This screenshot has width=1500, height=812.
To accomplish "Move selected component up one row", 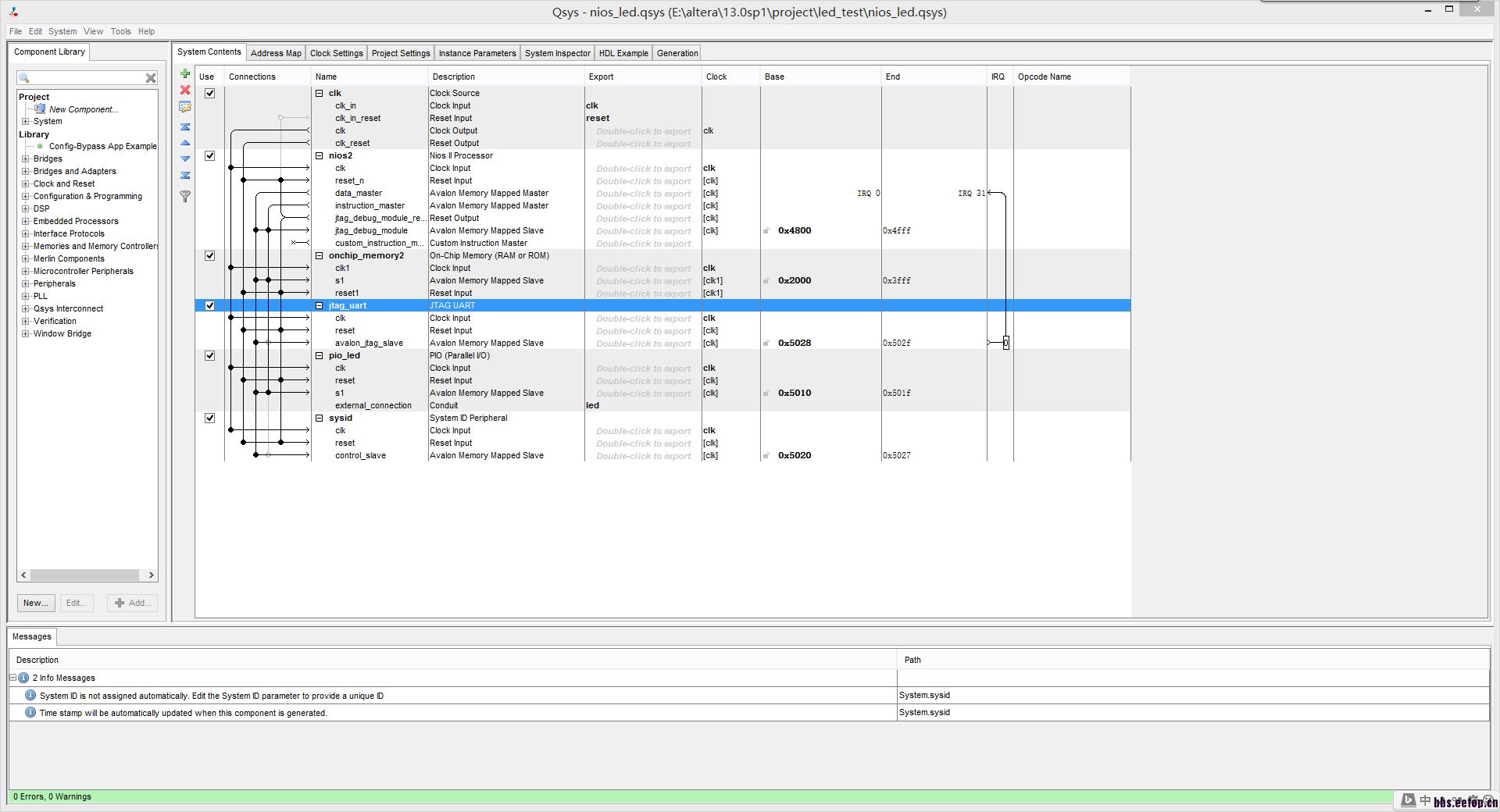I will click(x=185, y=143).
